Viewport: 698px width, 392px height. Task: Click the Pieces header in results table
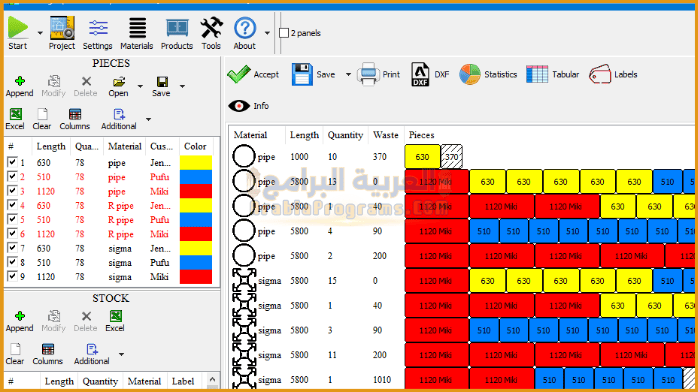tap(422, 135)
